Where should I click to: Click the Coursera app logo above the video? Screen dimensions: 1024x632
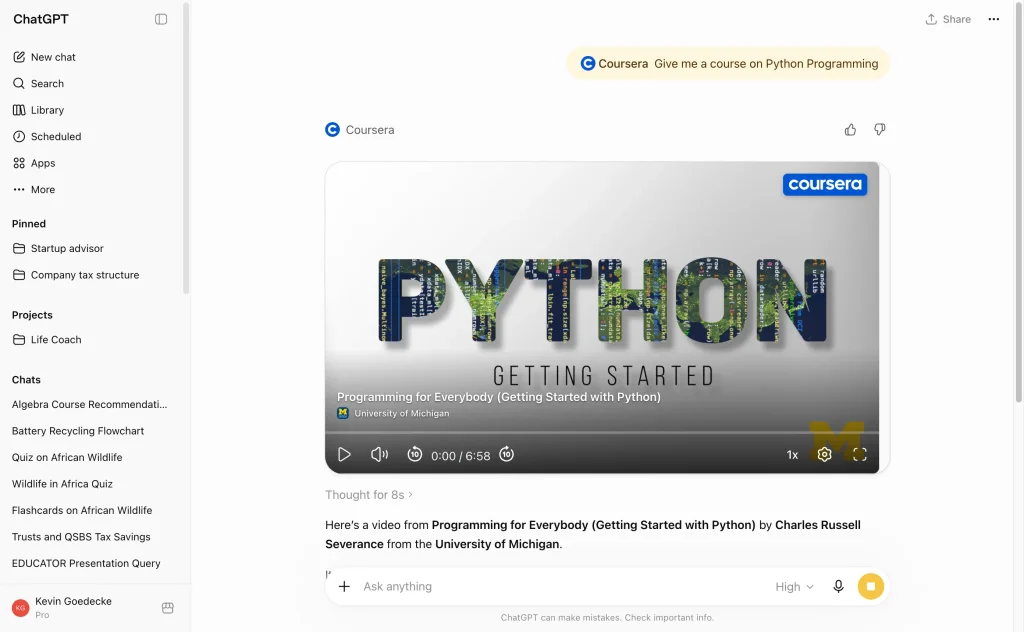pyautogui.click(x=332, y=130)
